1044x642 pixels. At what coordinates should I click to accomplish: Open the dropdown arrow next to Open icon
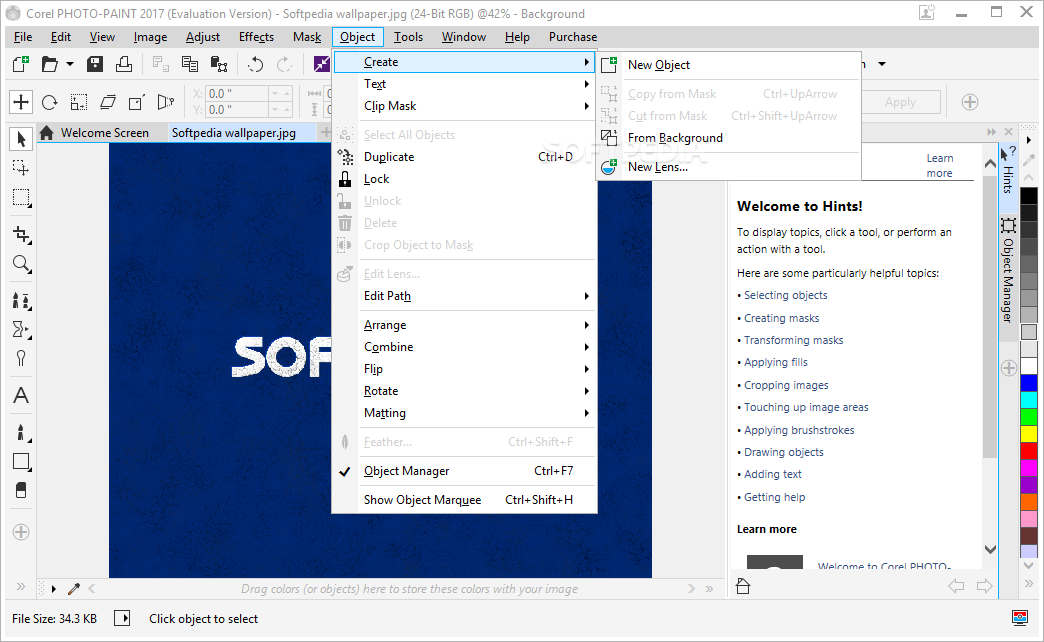click(x=70, y=64)
